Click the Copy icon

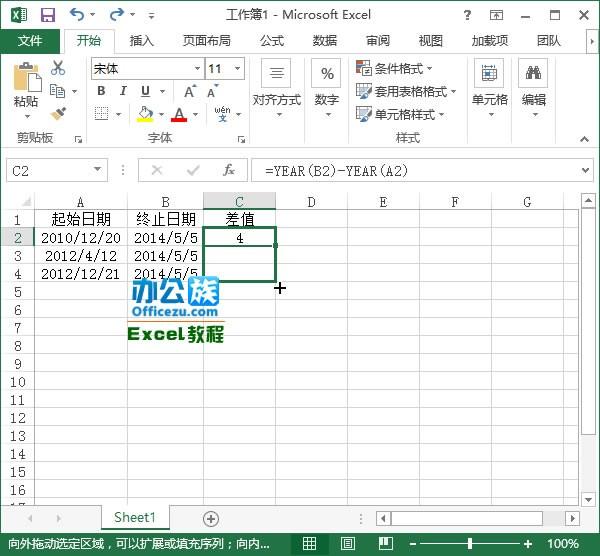click(x=58, y=91)
